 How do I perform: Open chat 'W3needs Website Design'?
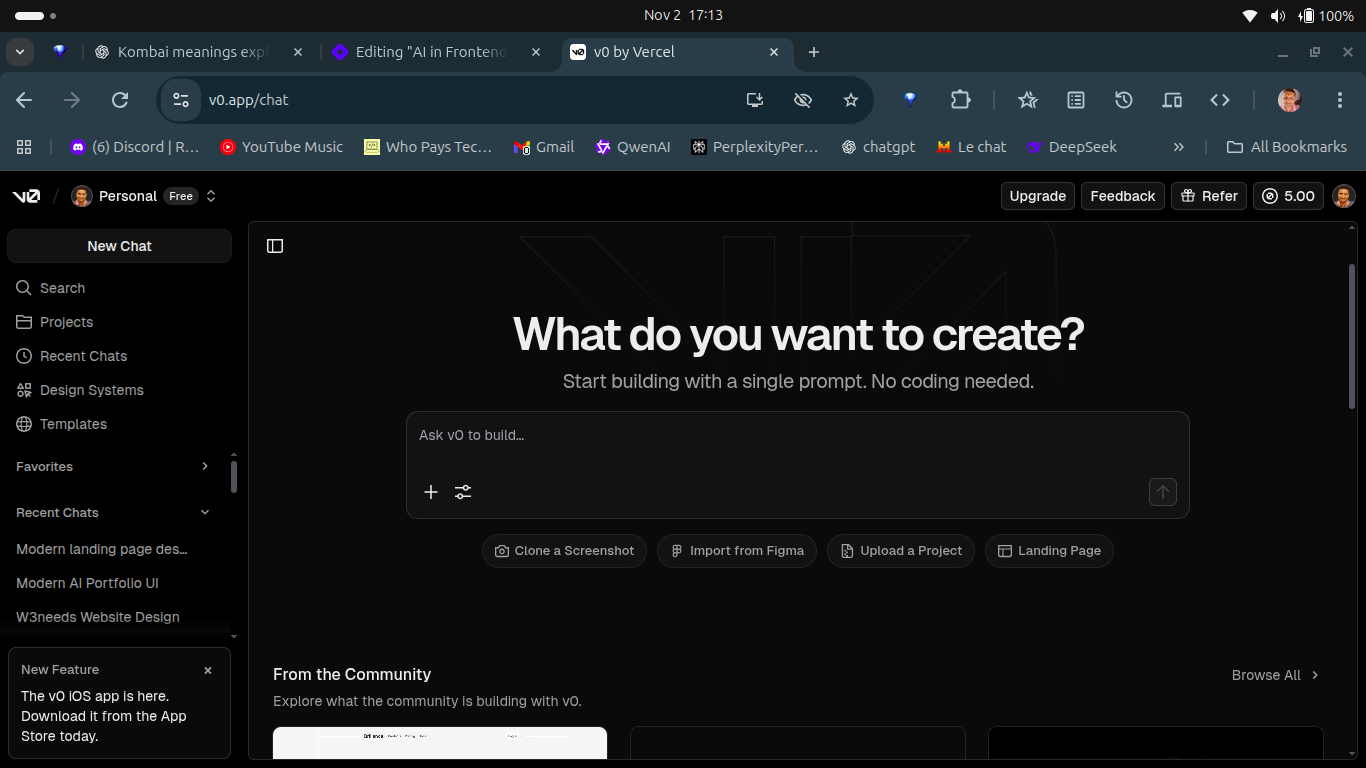click(x=98, y=617)
